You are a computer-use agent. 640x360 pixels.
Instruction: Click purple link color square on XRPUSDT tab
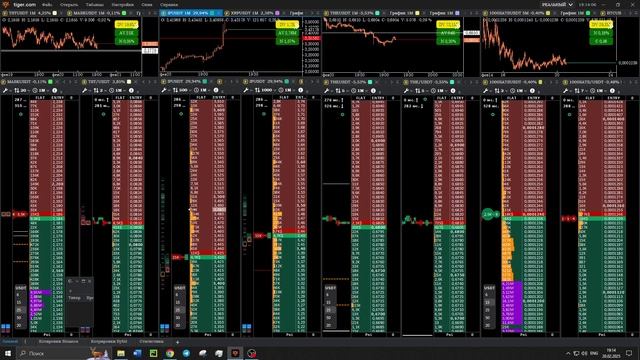[x=277, y=13]
